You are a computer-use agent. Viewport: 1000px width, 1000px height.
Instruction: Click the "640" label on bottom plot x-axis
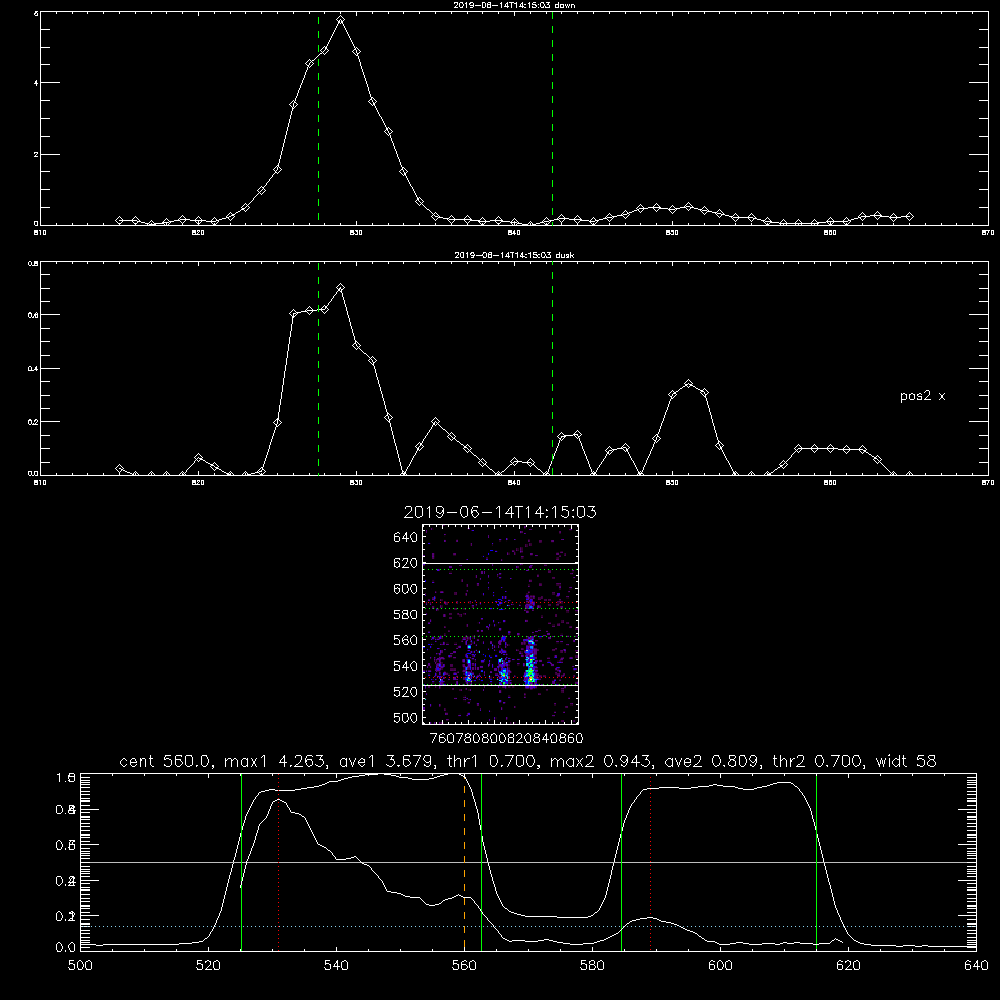(x=976, y=966)
